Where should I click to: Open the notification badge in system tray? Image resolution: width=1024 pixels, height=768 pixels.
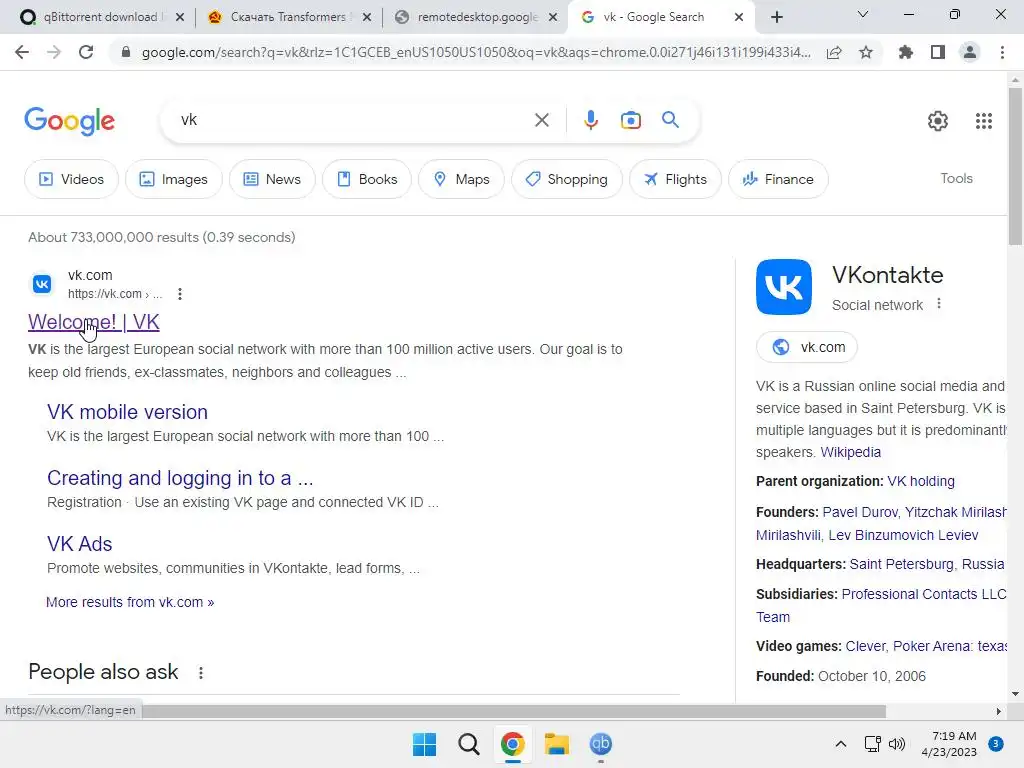click(x=996, y=743)
